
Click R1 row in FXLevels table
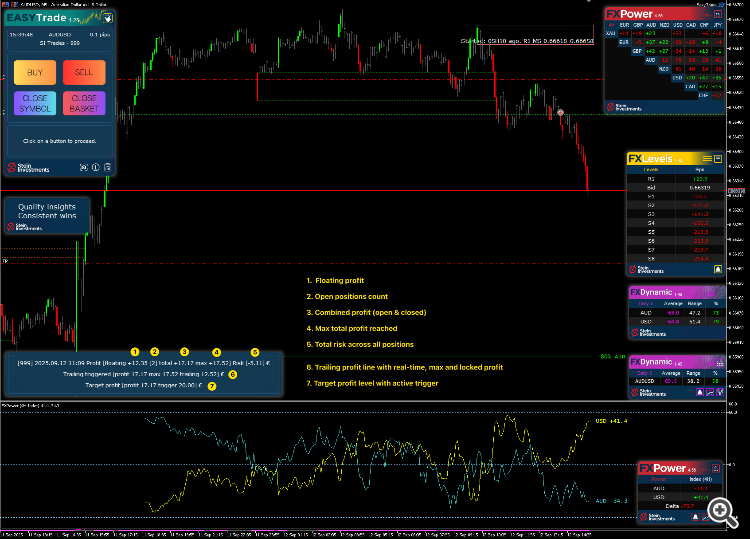click(674, 179)
